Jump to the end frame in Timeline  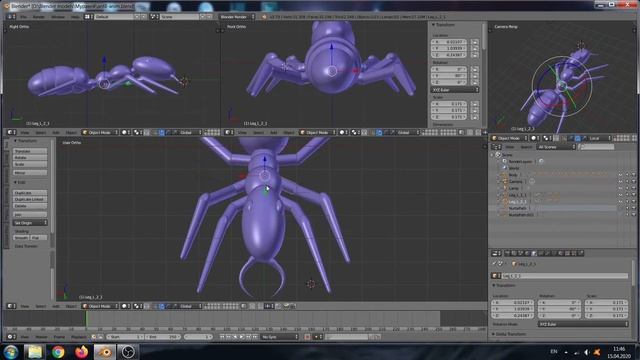255,337
